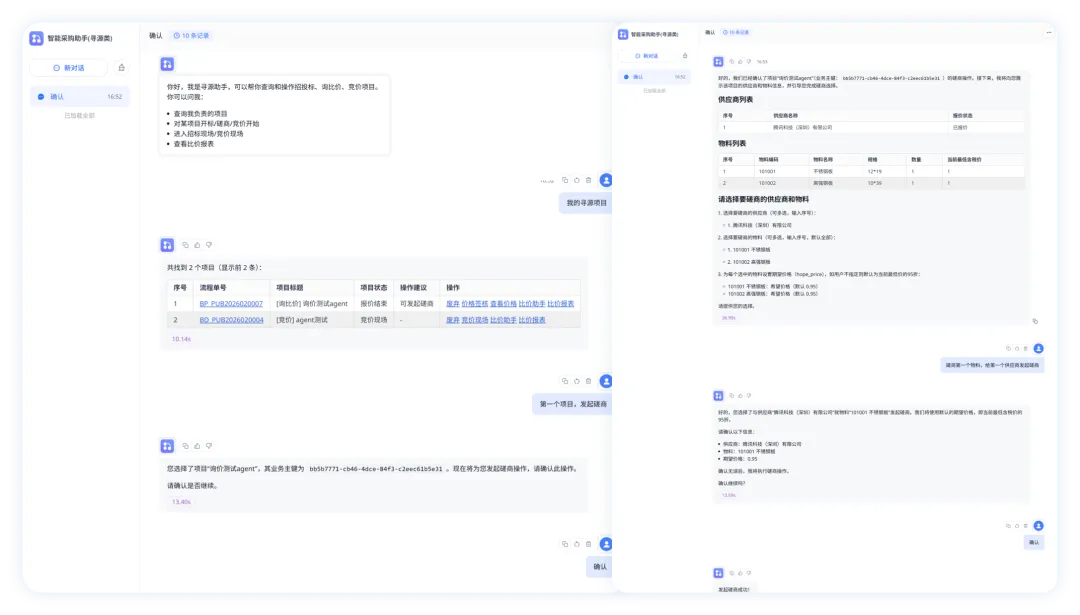
Task: Delete the '我的寻源项目' user message
Action: (x=588, y=180)
